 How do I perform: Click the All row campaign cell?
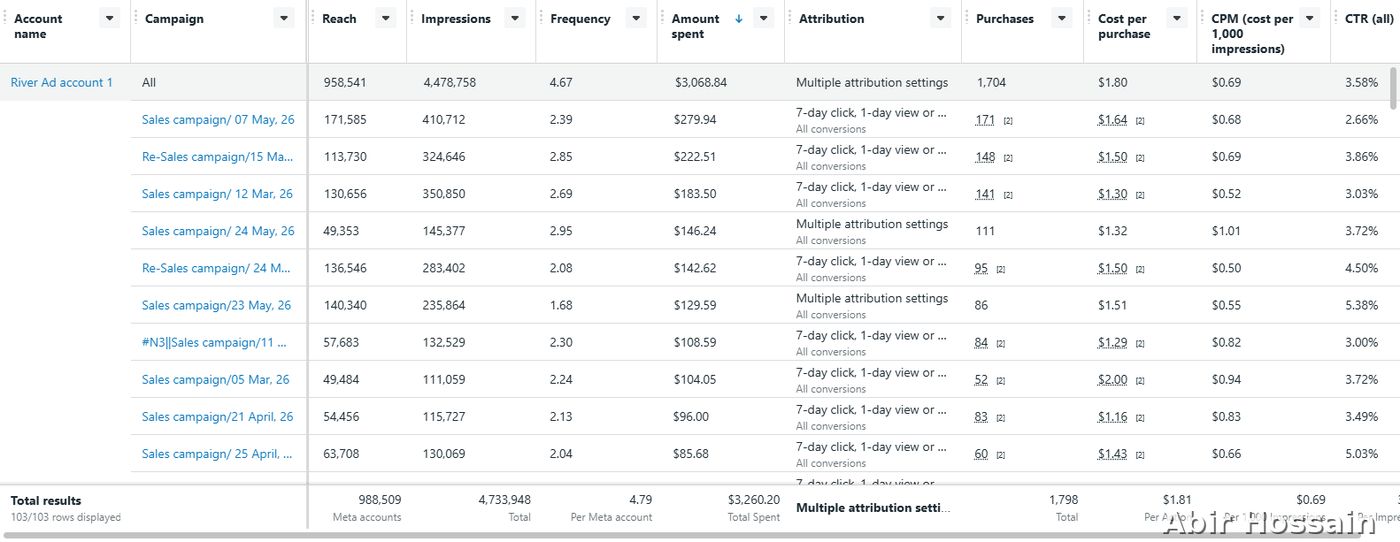(x=149, y=83)
